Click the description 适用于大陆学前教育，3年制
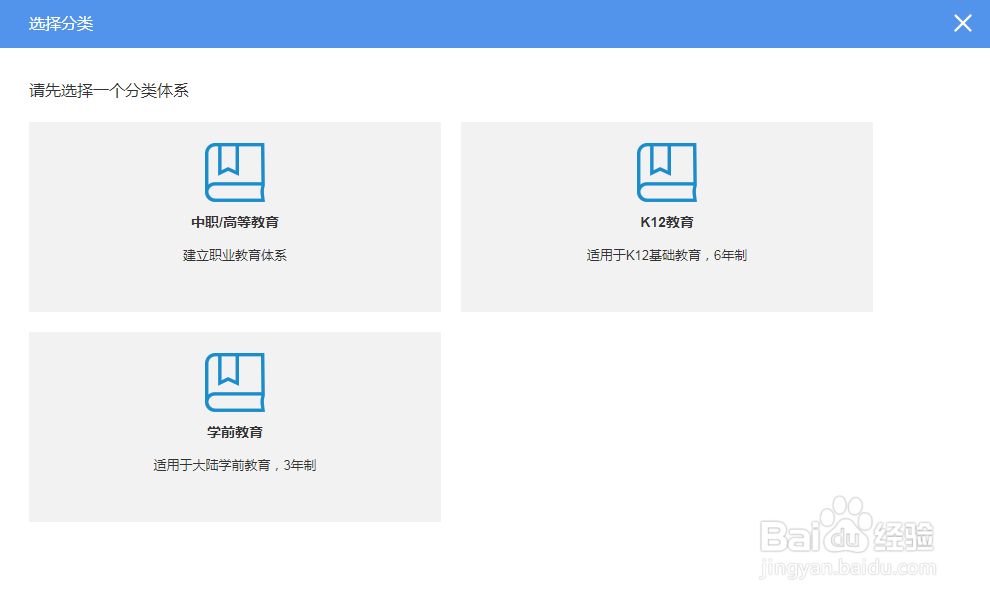 tap(235, 464)
